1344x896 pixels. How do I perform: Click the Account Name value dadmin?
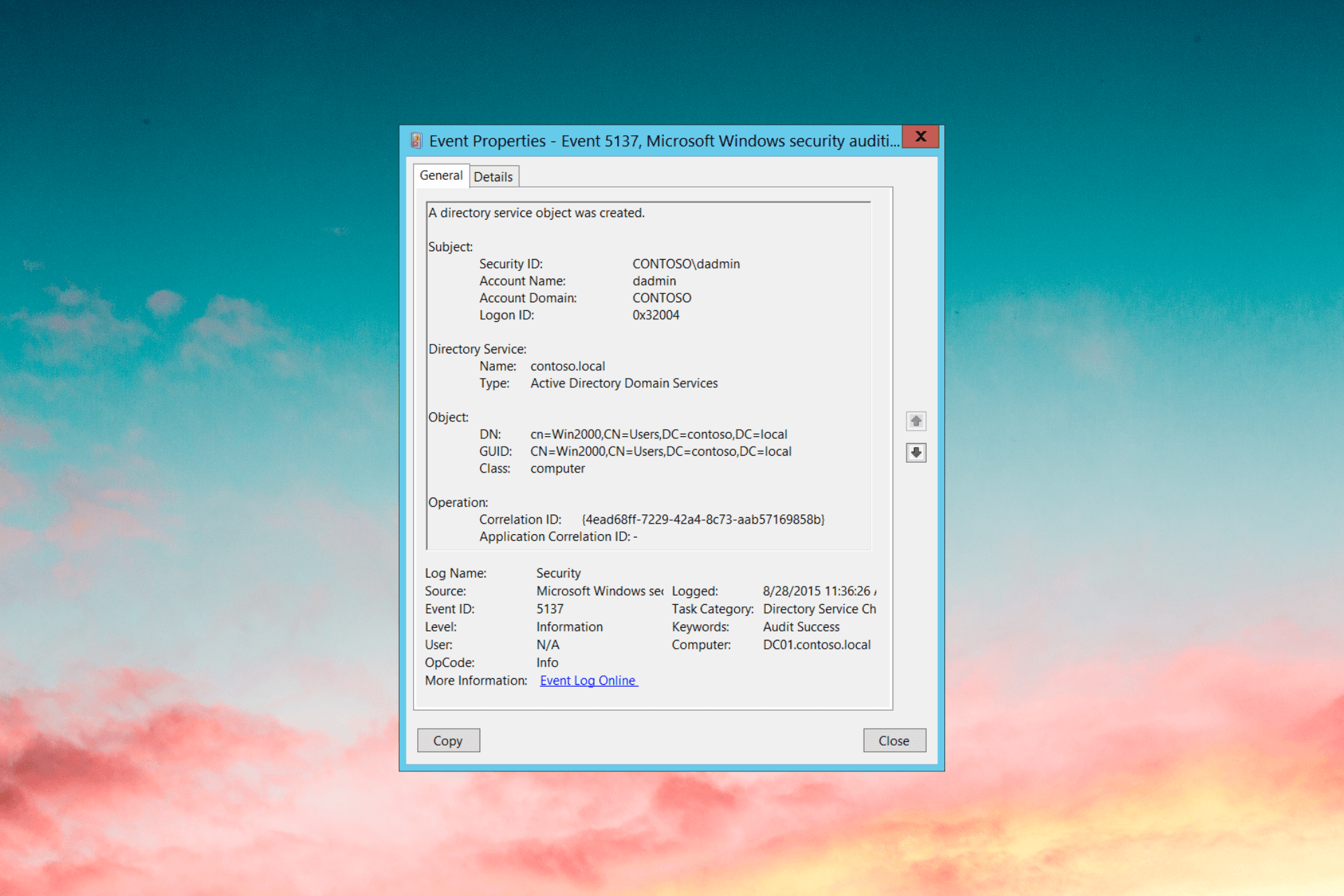tap(654, 281)
